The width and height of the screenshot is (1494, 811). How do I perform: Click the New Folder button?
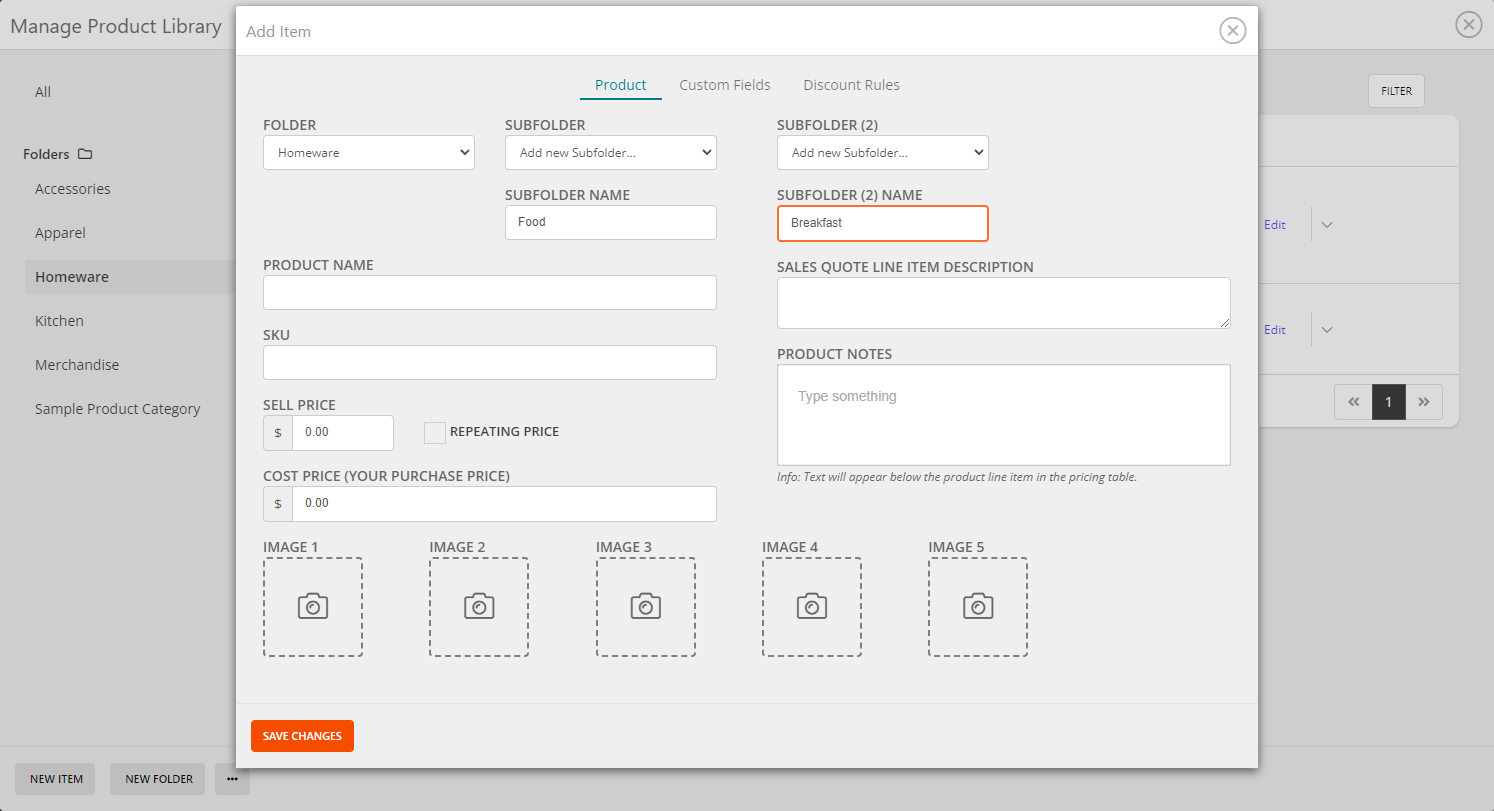coord(157,779)
